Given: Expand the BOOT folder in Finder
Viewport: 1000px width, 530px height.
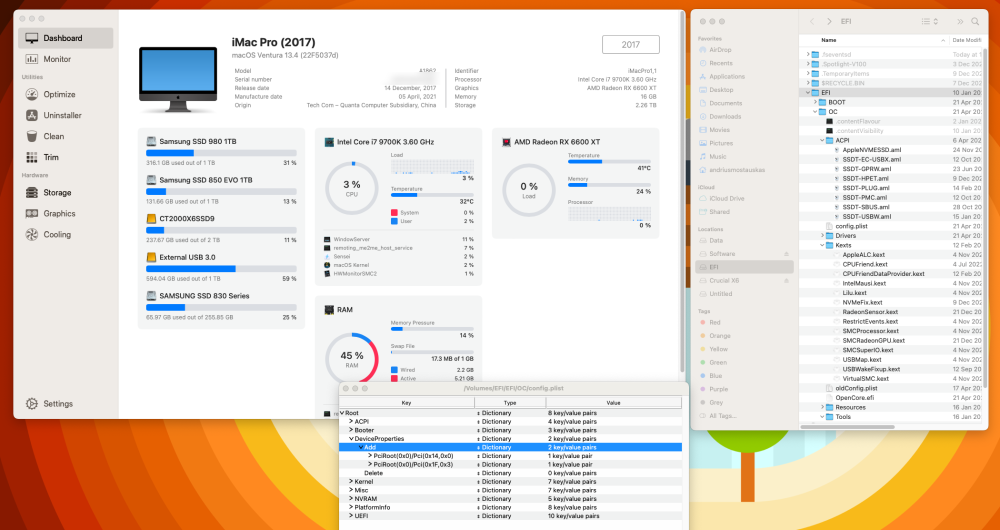Looking at the screenshot, I should tap(815, 103).
